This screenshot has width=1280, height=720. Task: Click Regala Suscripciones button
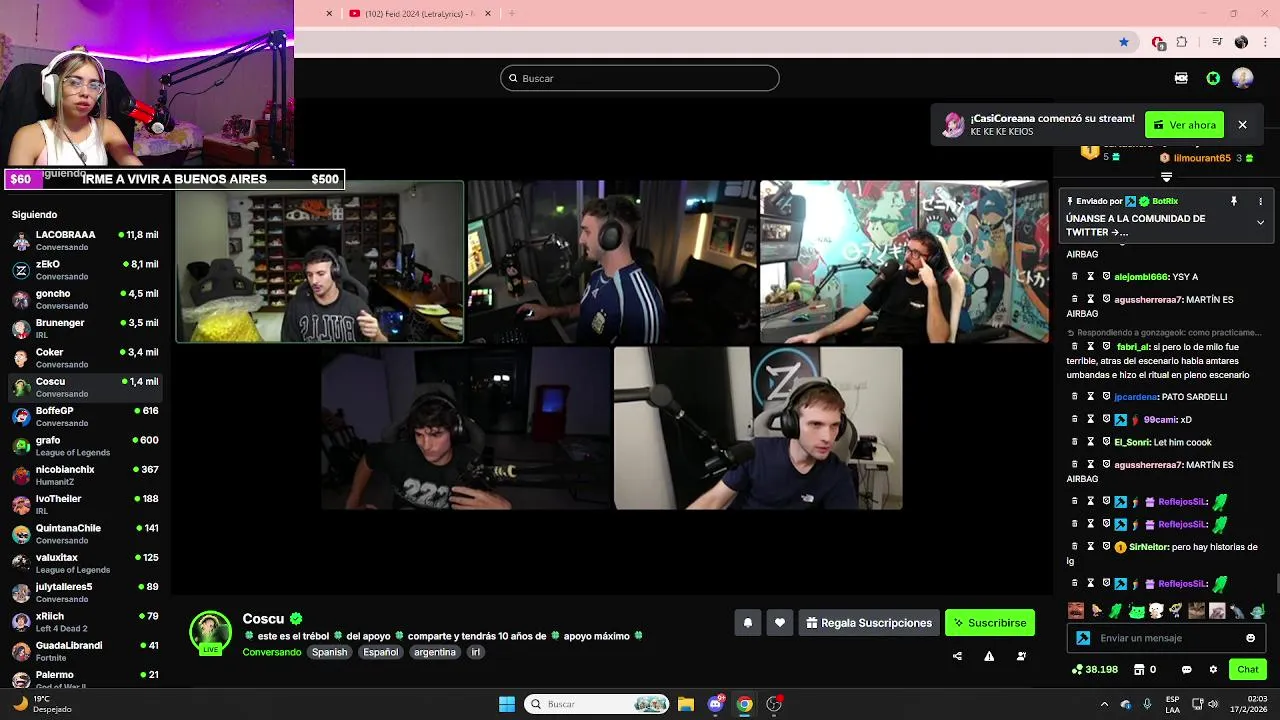(x=869, y=623)
